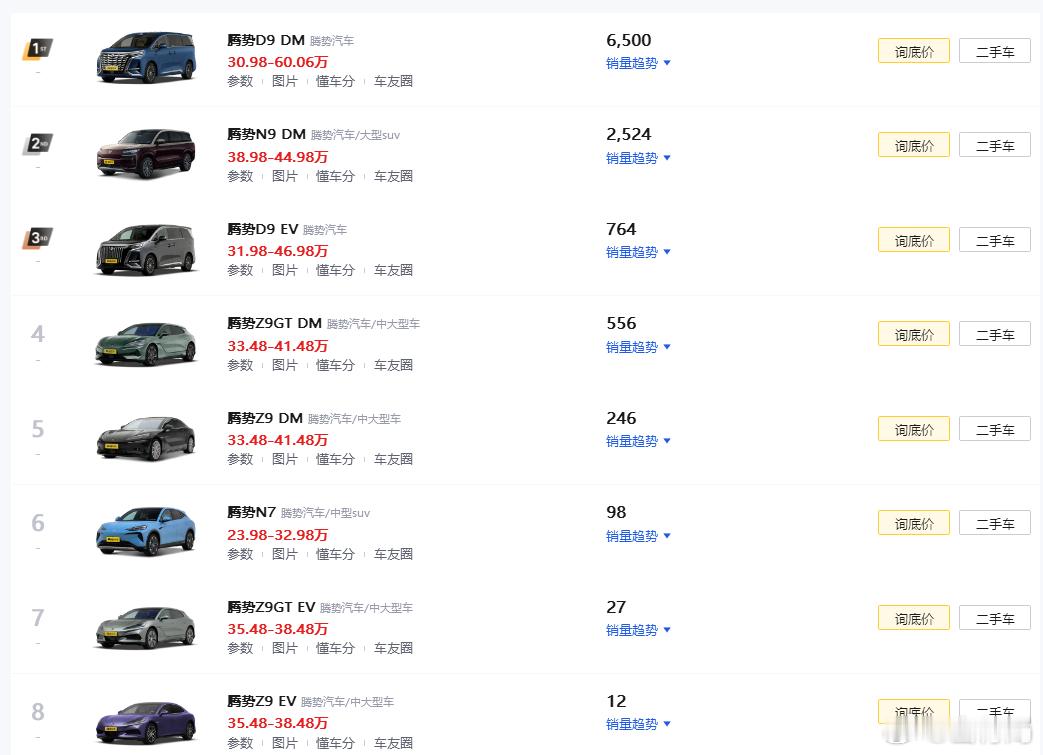Click 询底价 button for 腾势D9 DM
This screenshot has height=755, width=1043.
pos(913,51)
